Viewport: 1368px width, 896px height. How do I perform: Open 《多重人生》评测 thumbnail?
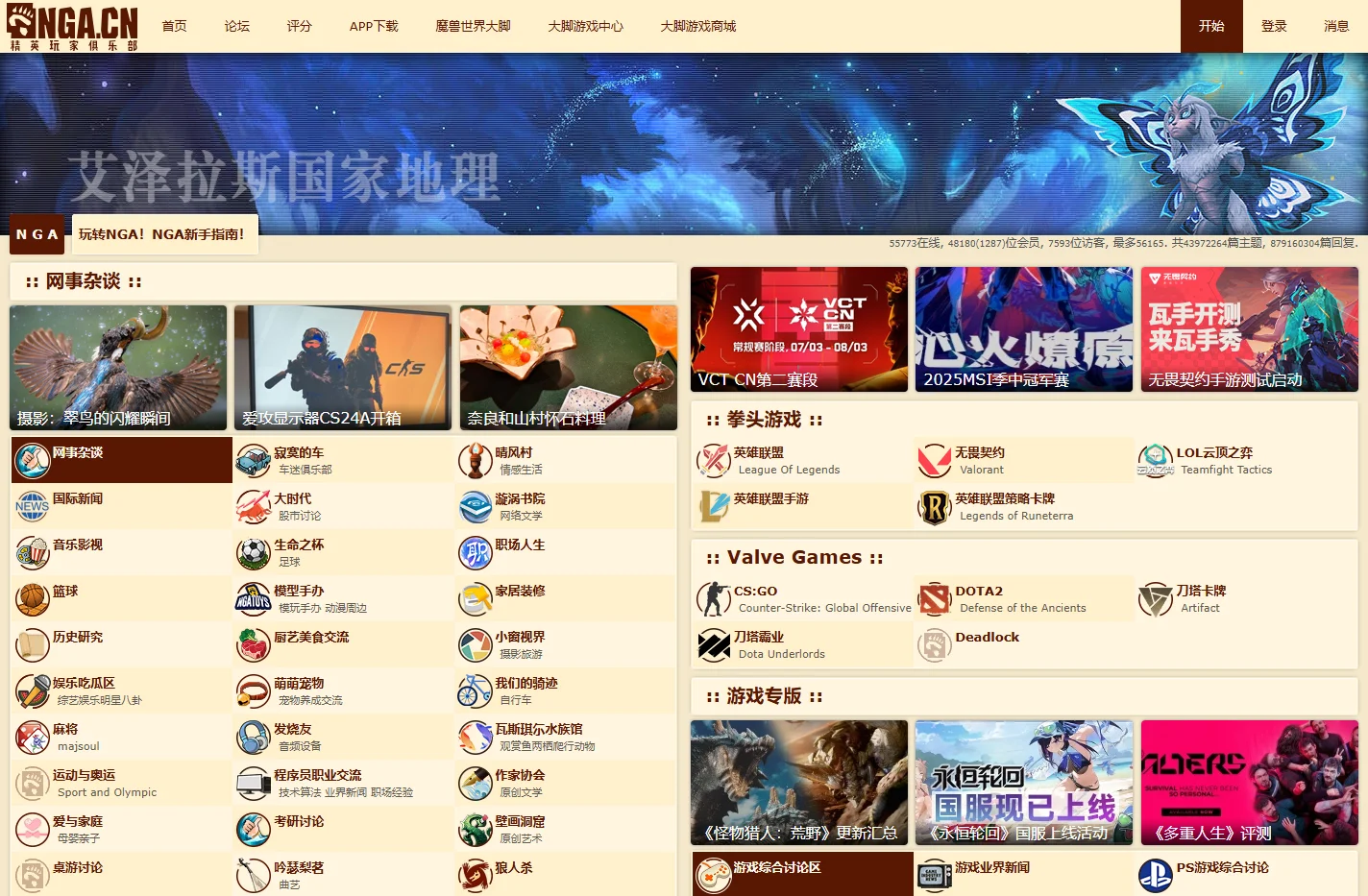click(x=1250, y=783)
